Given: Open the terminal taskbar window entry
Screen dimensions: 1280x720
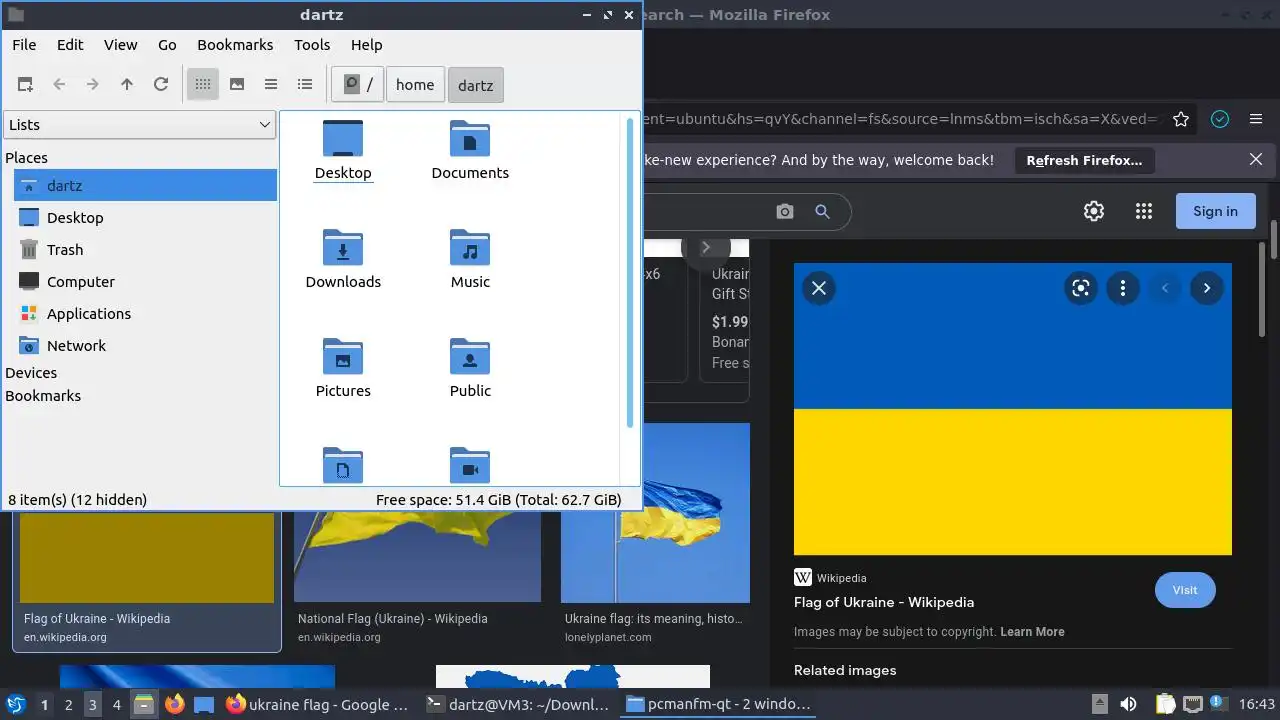Looking at the screenshot, I should point(518,705).
